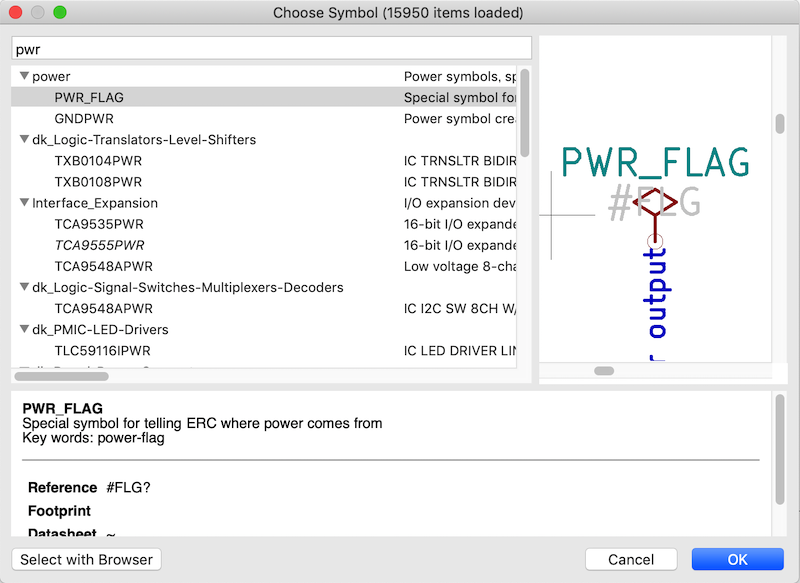The image size is (800, 583).
Task: Click the preview pane vertical scrollbar
Action: tap(780, 124)
